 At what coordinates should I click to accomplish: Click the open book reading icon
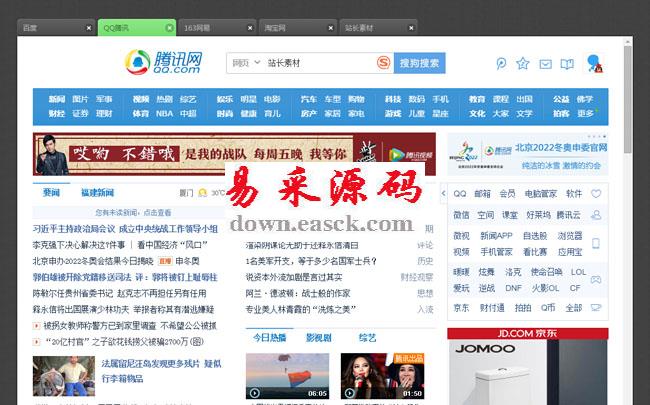[567, 64]
